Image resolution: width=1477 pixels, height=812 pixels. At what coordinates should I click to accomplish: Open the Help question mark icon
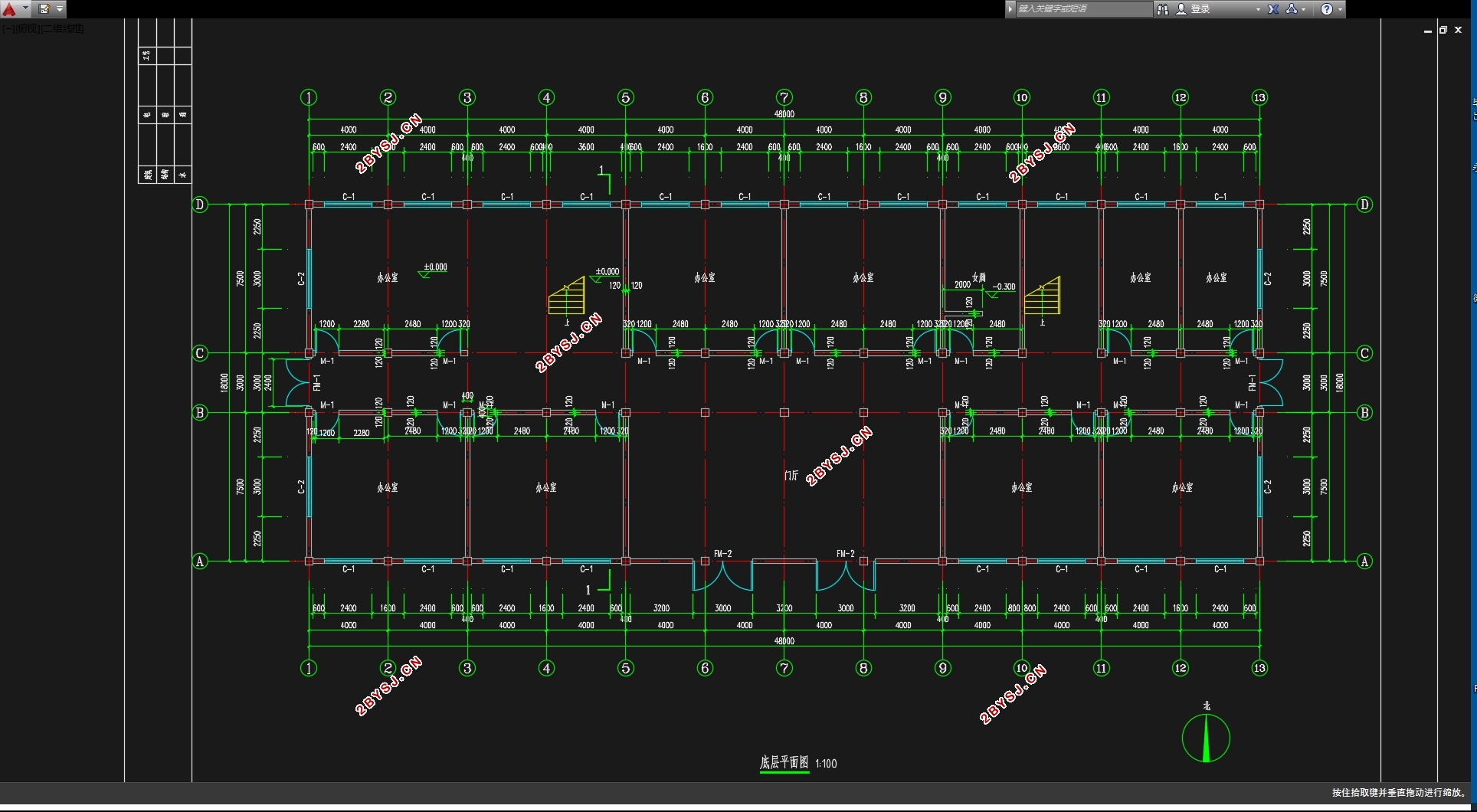(x=1327, y=9)
